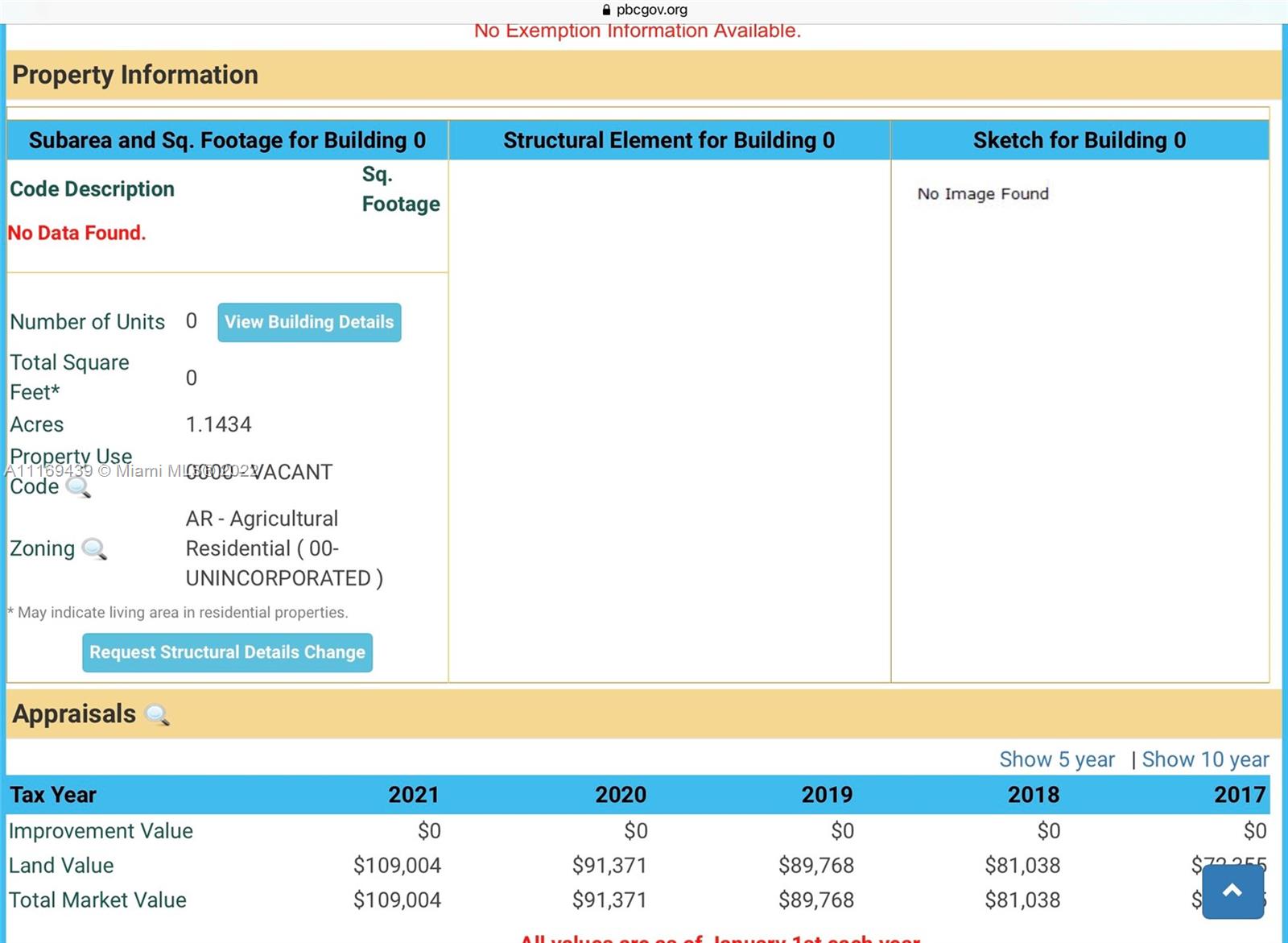Click the padlock icon in the address bar
Image resolution: width=1288 pixels, height=943 pixels.
click(606, 10)
